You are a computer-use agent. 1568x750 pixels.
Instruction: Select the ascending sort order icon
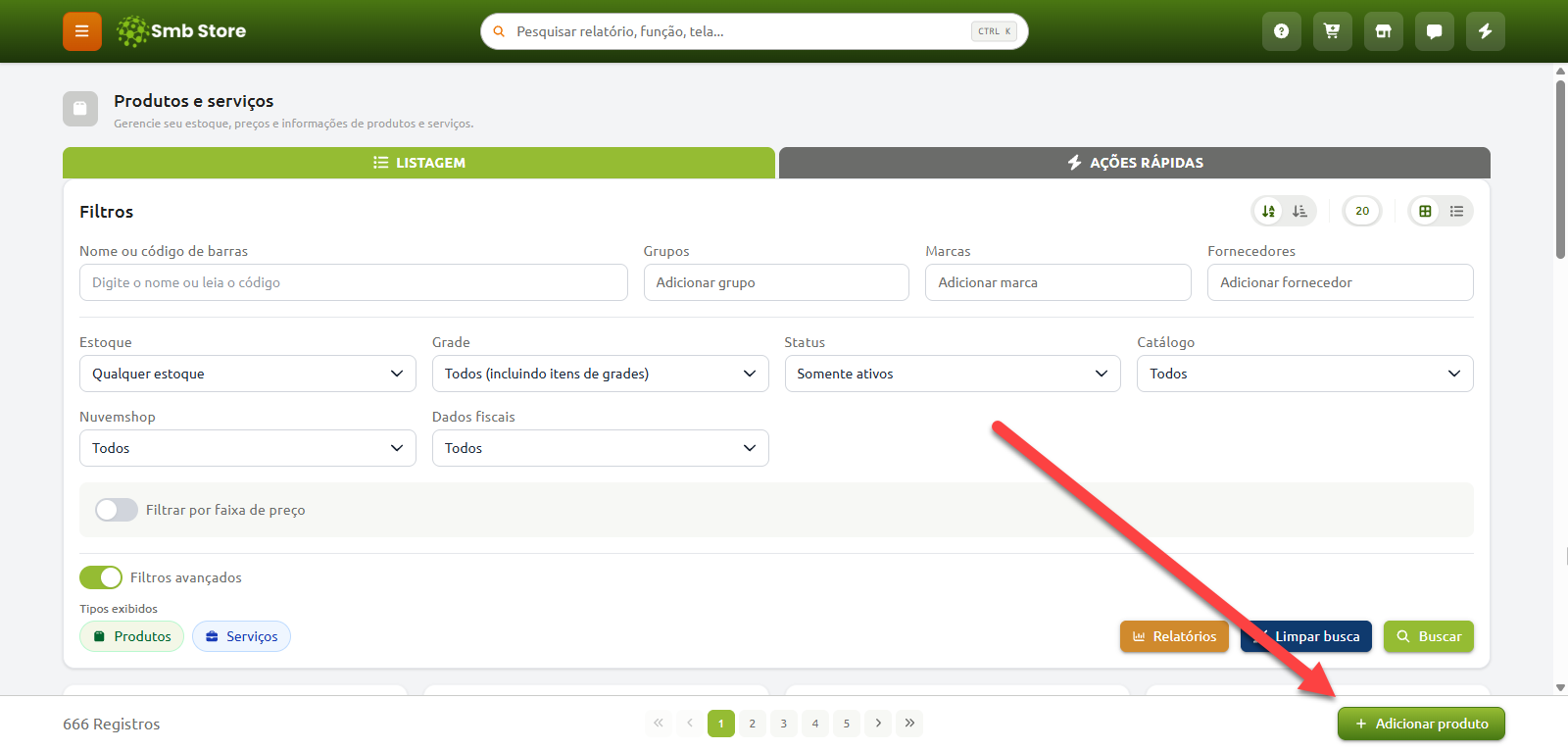[1269, 211]
